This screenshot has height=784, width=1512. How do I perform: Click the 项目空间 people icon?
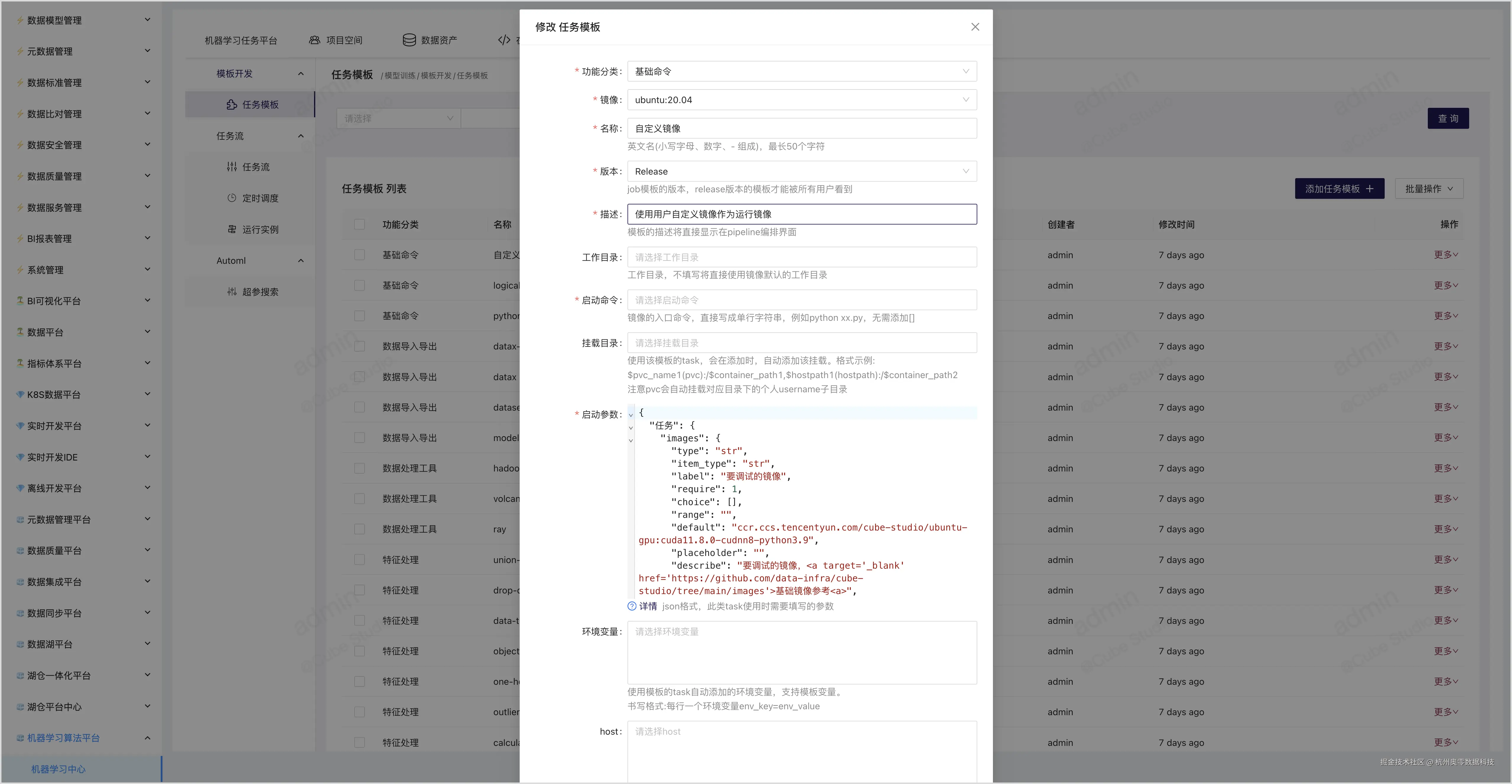[315, 40]
